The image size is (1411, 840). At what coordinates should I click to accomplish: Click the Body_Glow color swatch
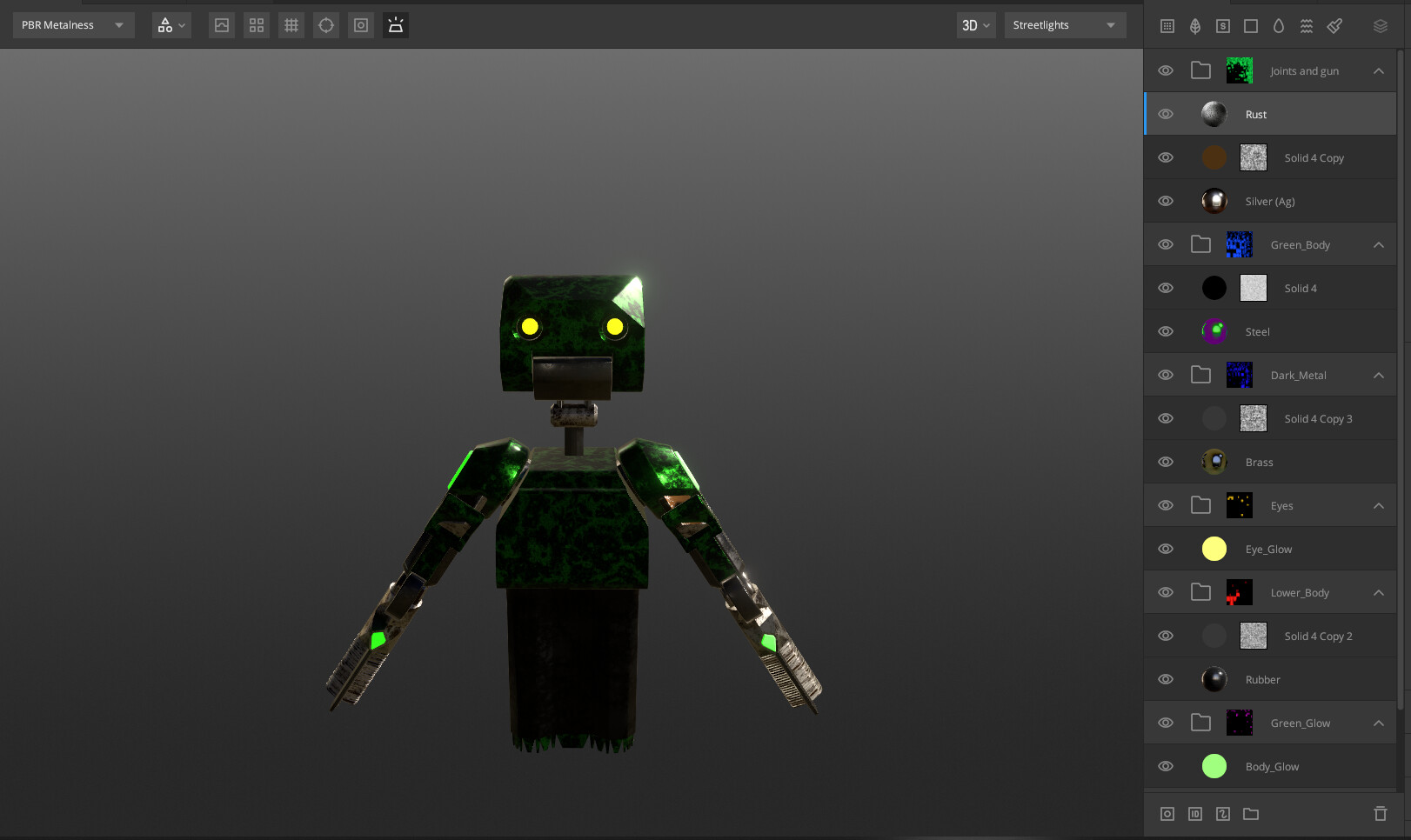click(x=1214, y=766)
